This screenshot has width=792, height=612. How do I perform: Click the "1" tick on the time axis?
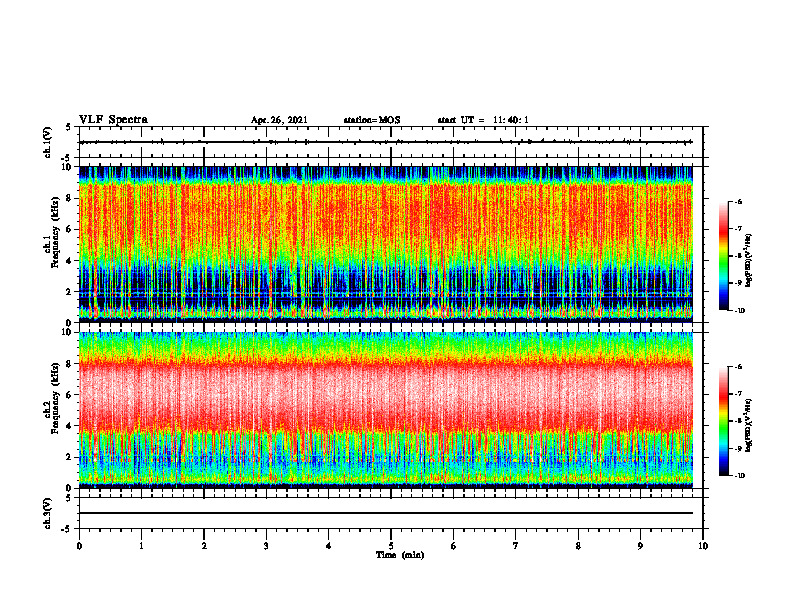tap(141, 546)
